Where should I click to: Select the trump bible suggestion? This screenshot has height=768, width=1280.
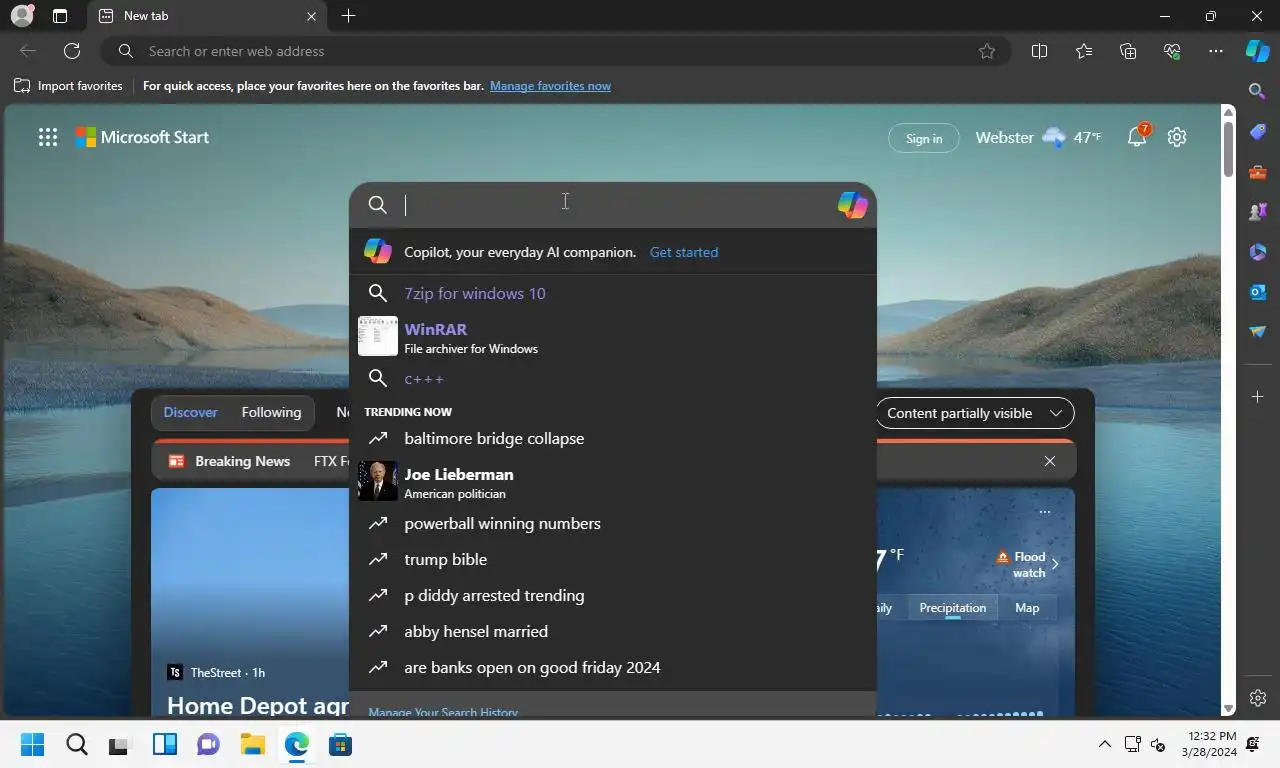pyautogui.click(x=612, y=559)
